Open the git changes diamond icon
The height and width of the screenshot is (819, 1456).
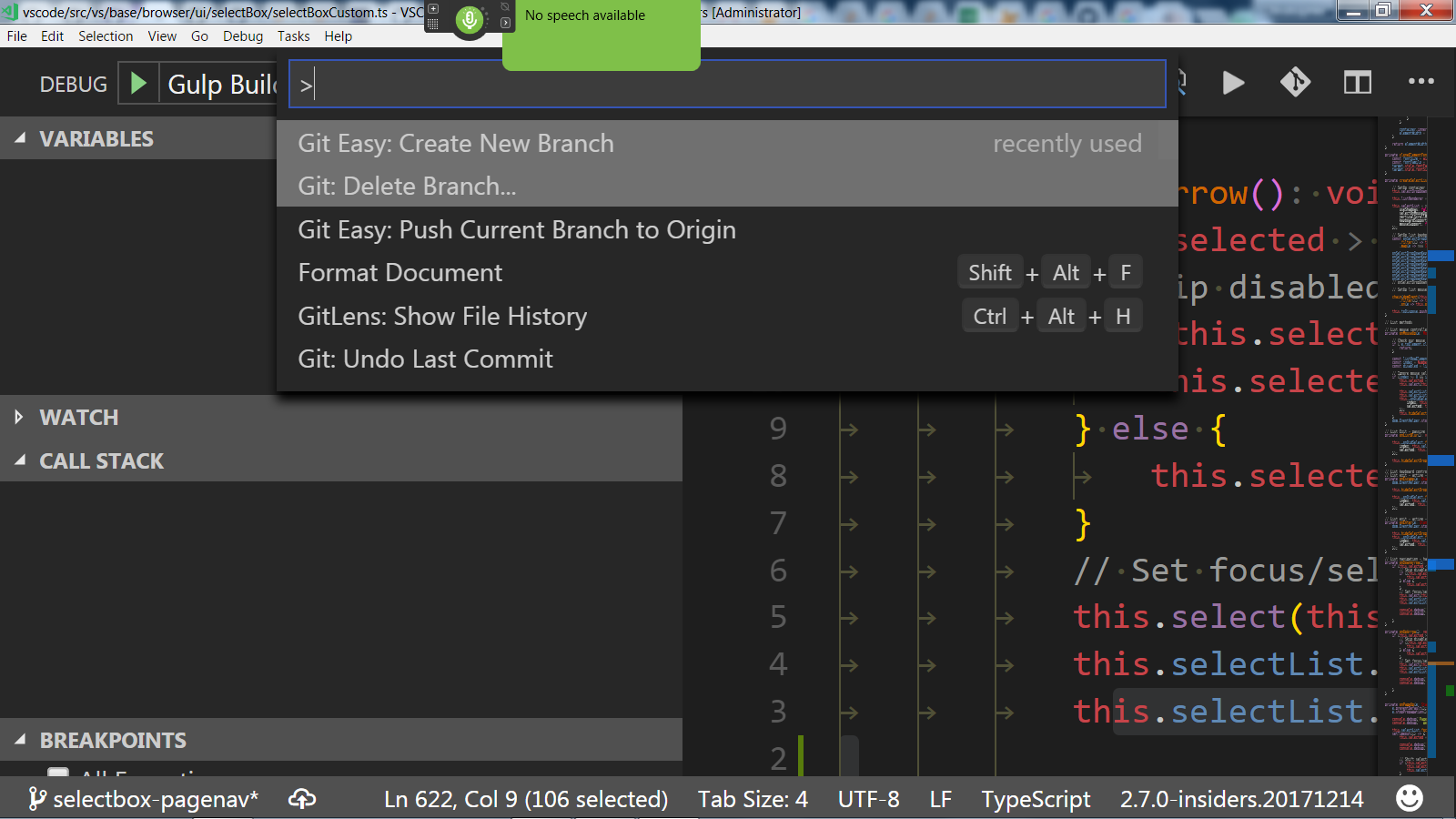pyautogui.click(x=1295, y=83)
